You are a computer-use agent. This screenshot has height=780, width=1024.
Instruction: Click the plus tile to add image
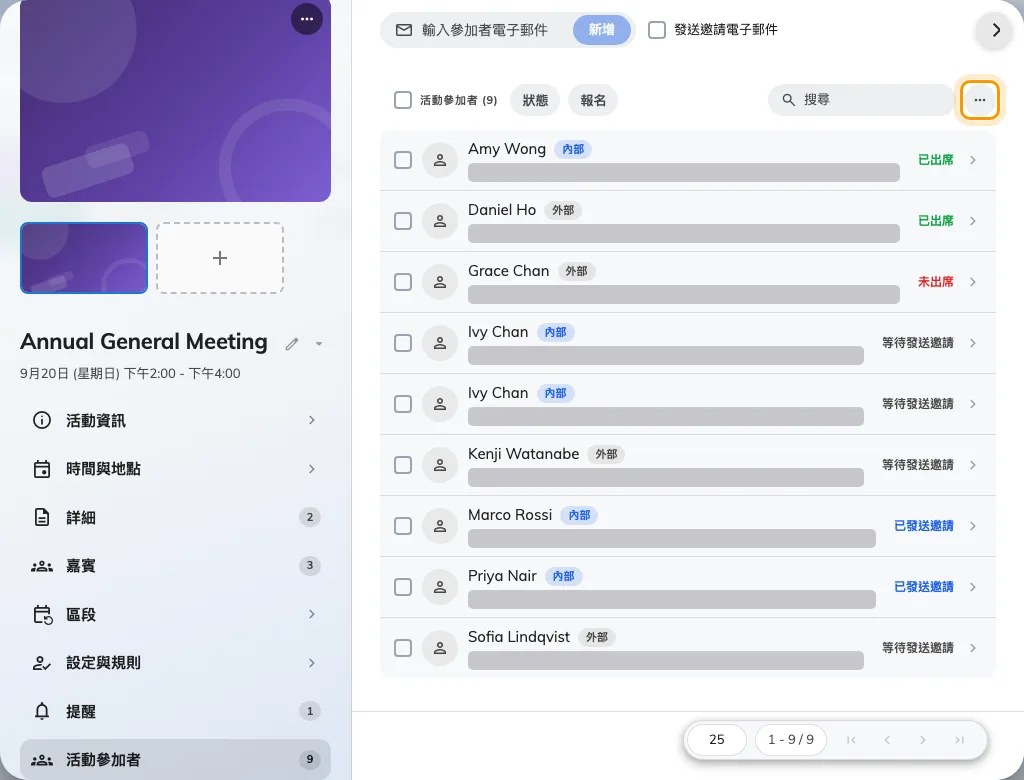pyautogui.click(x=220, y=258)
